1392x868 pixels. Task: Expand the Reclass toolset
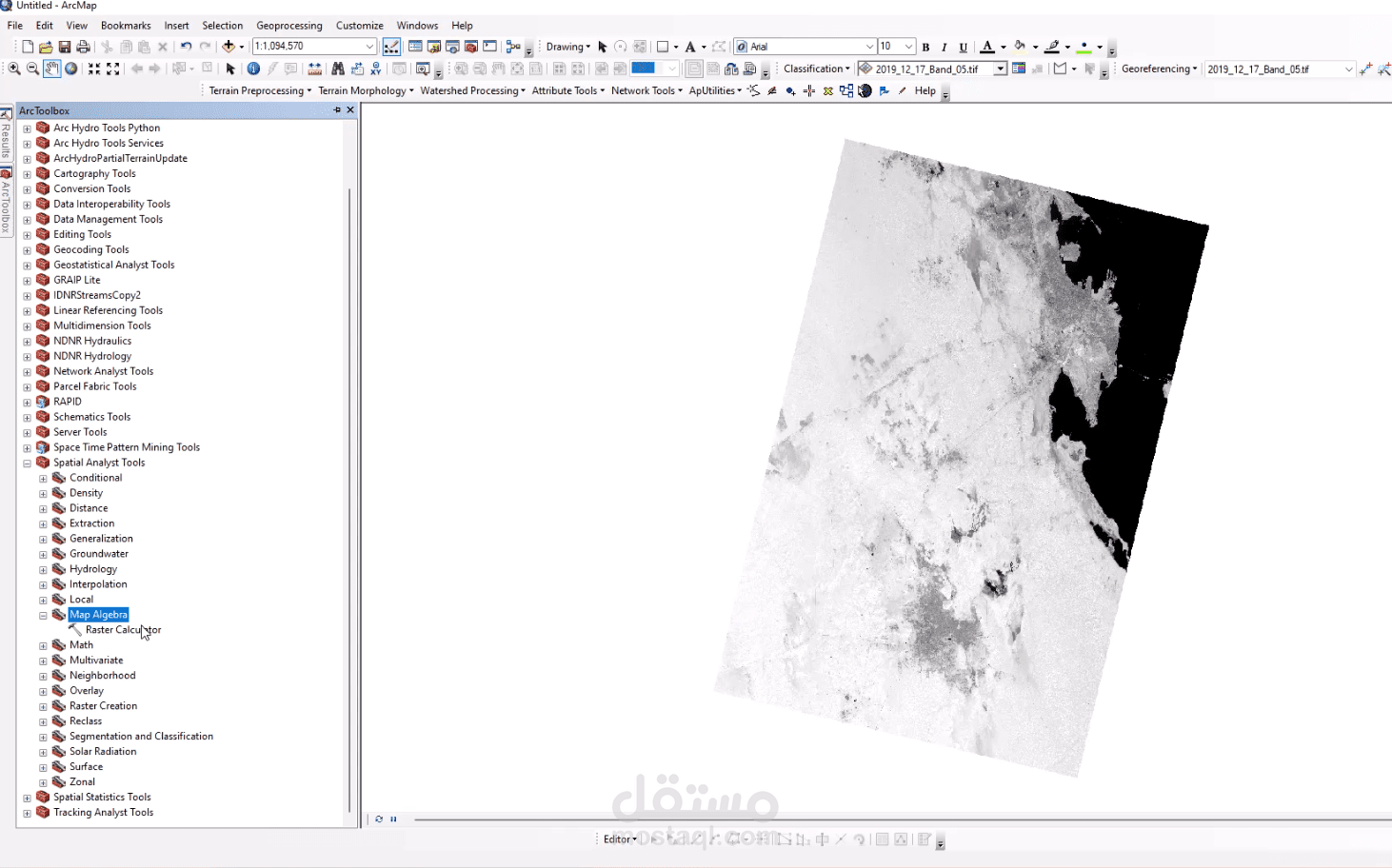point(43,722)
